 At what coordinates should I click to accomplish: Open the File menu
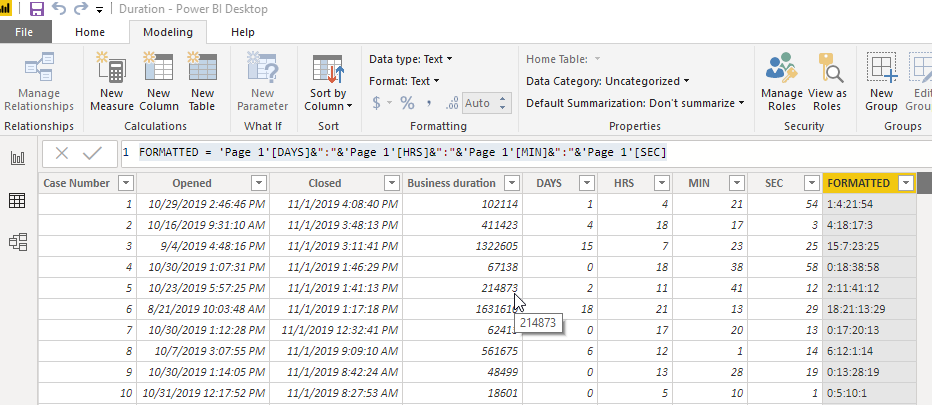[24, 32]
